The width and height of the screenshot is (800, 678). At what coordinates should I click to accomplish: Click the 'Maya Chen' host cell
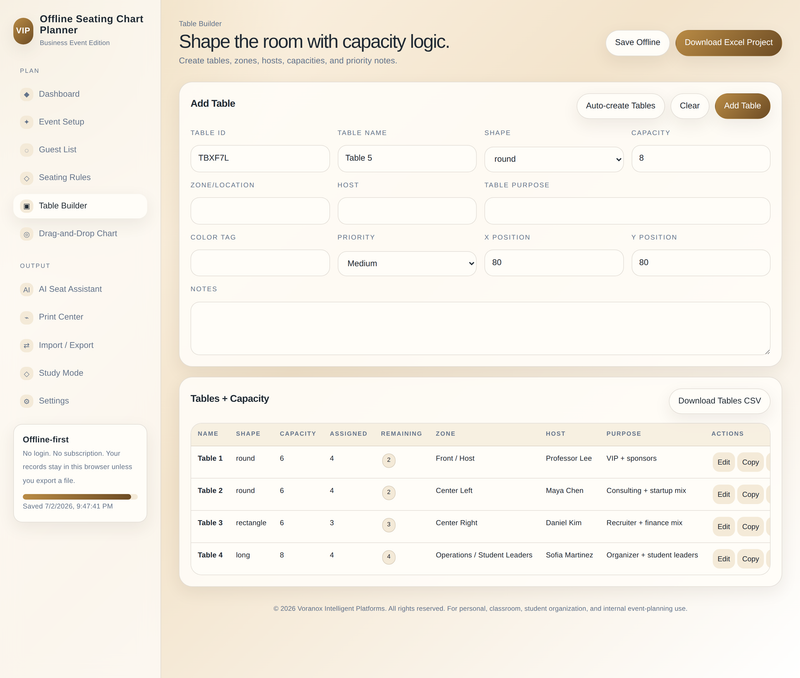[x=564, y=491]
